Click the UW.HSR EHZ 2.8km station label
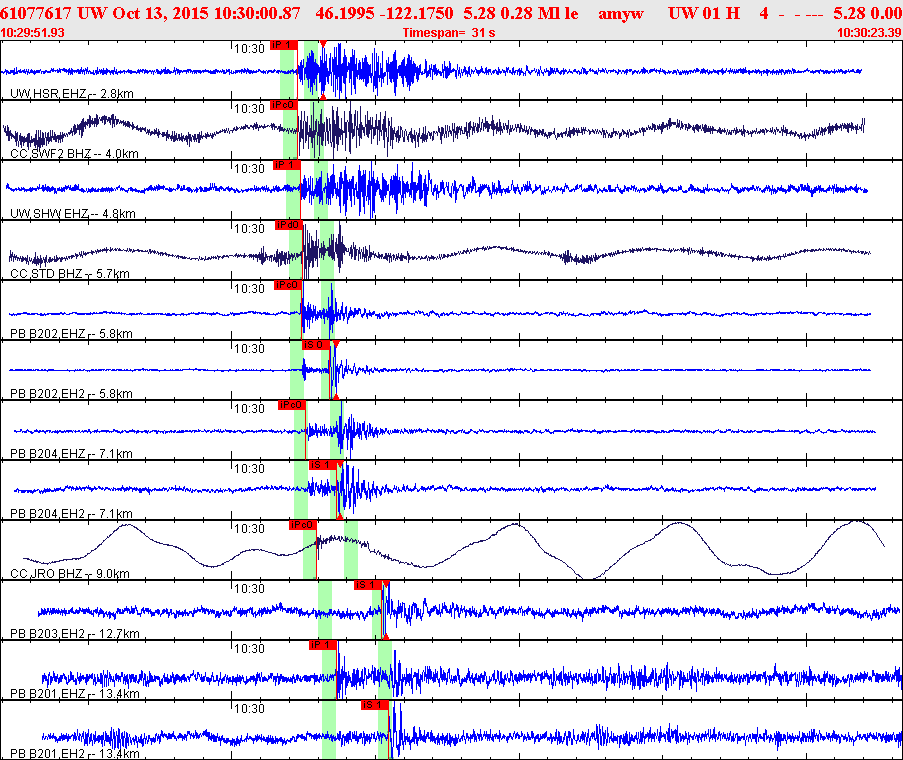This screenshot has width=903, height=760. point(72,93)
